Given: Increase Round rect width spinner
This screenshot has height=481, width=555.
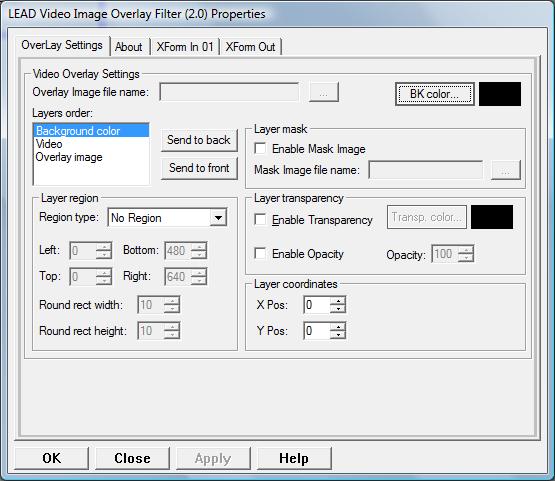Looking at the screenshot, I should click(x=172, y=300).
